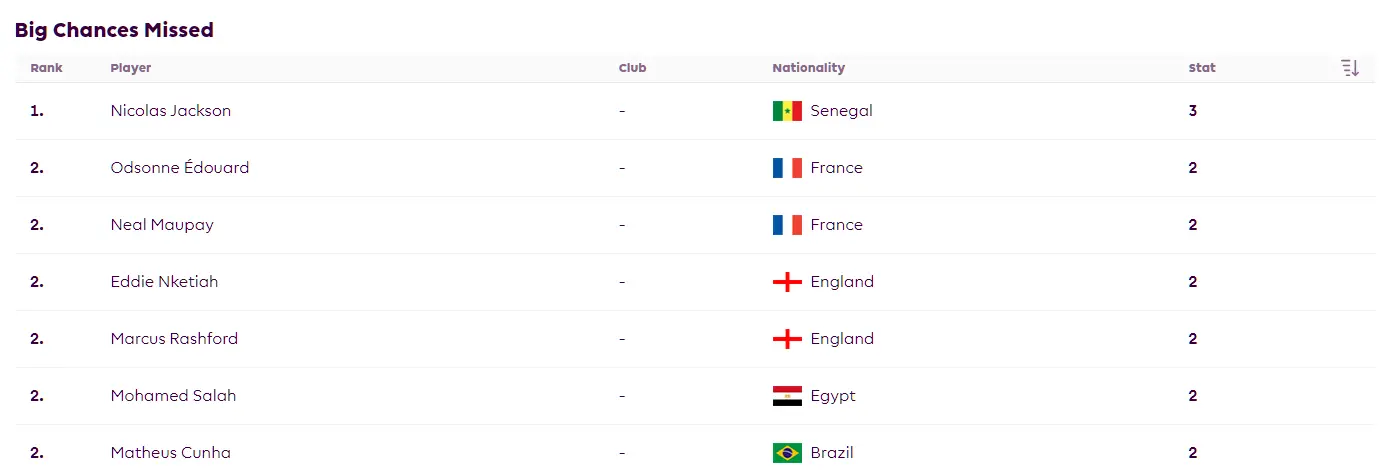Viewport: 1390px width, 475px height.
Task: Go to Marcus Rashford's player page
Action: tap(174, 339)
